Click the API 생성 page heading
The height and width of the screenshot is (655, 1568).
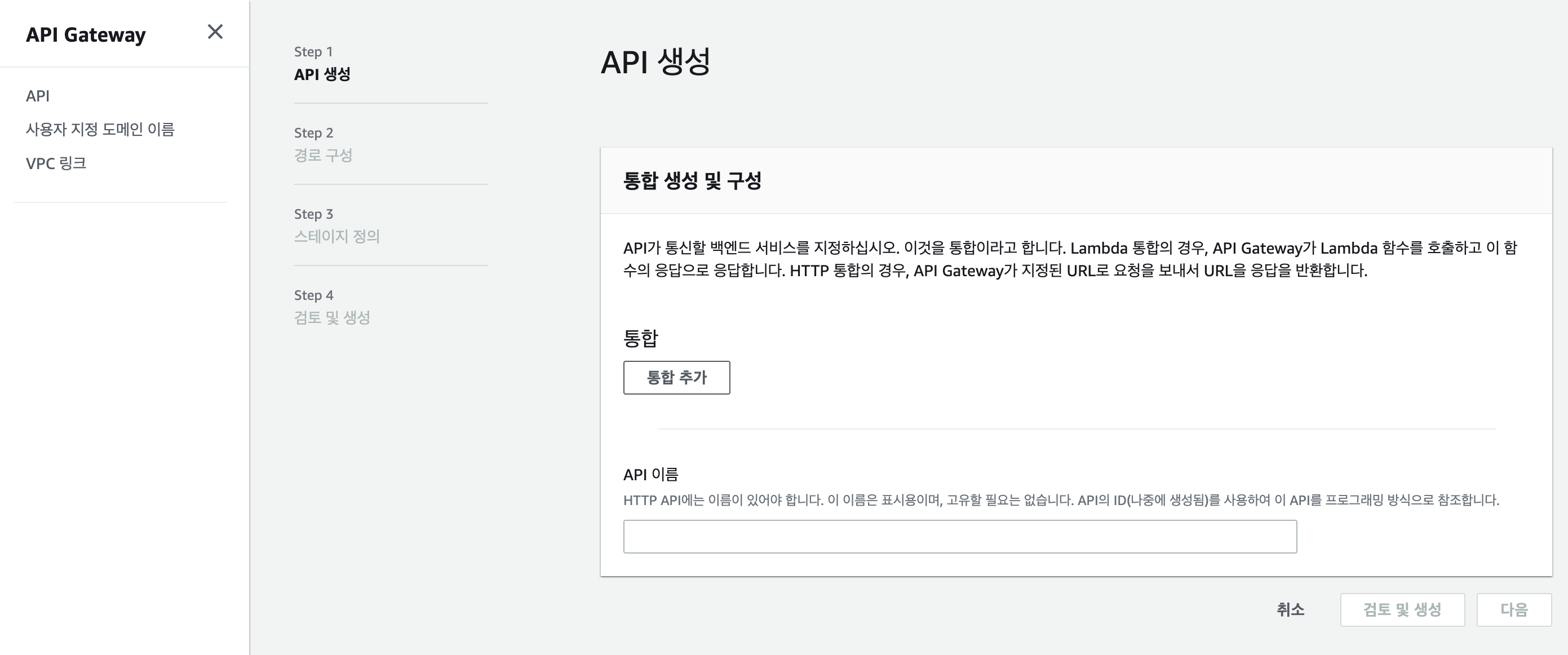pyautogui.click(x=655, y=61)
